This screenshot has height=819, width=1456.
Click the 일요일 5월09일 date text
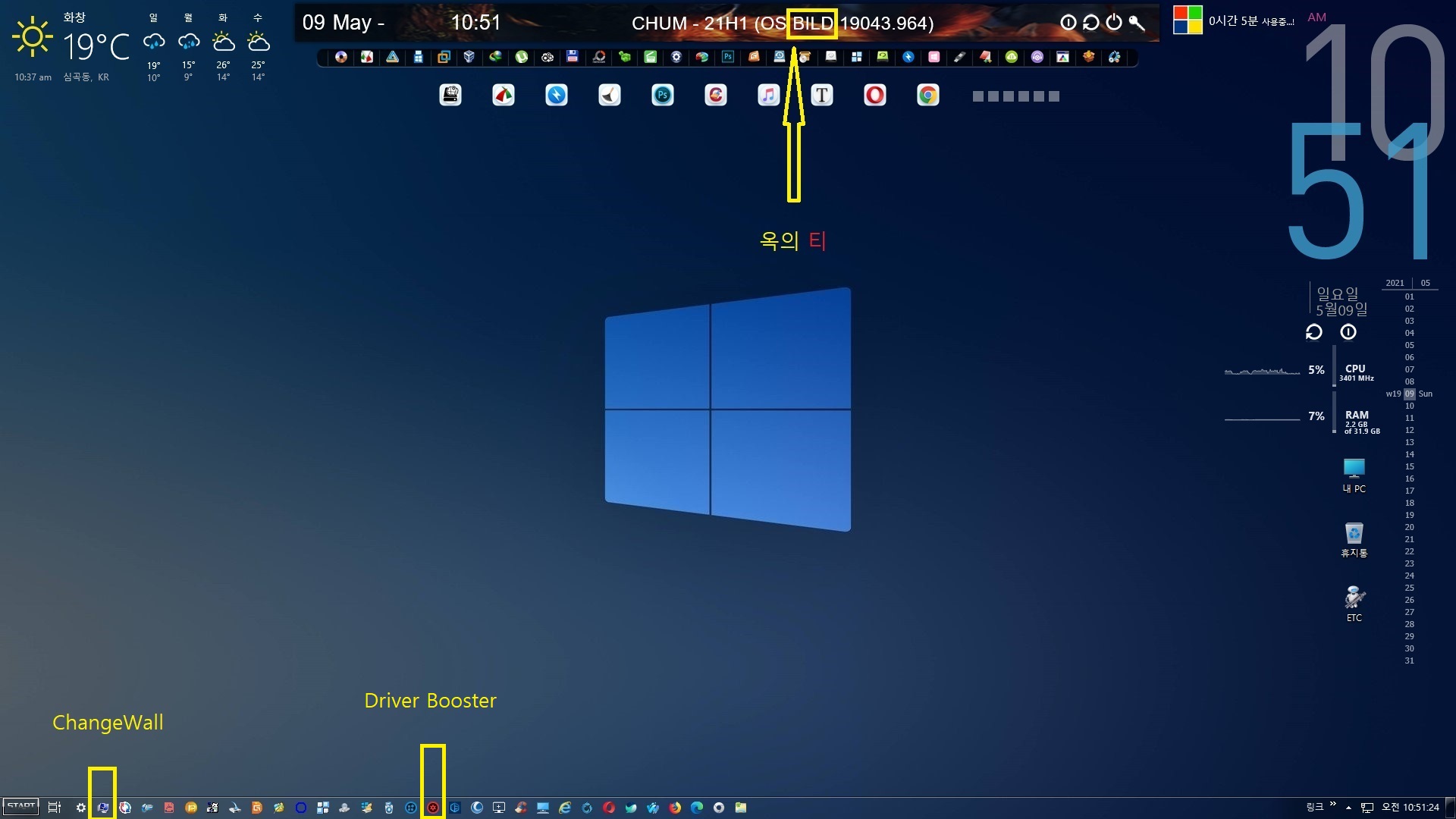click(1341, 302)
